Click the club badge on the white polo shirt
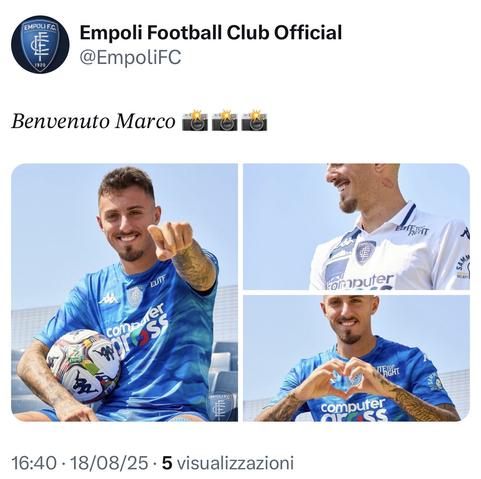This screenshot has height=479, width=481. [365, 252]
